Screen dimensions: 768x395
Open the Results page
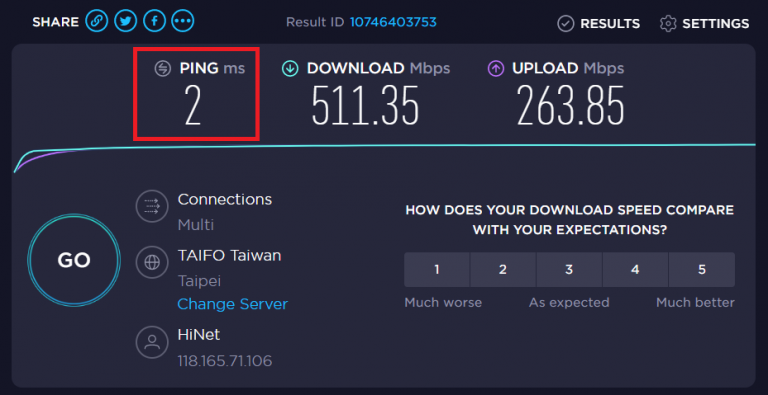point(599,24)
